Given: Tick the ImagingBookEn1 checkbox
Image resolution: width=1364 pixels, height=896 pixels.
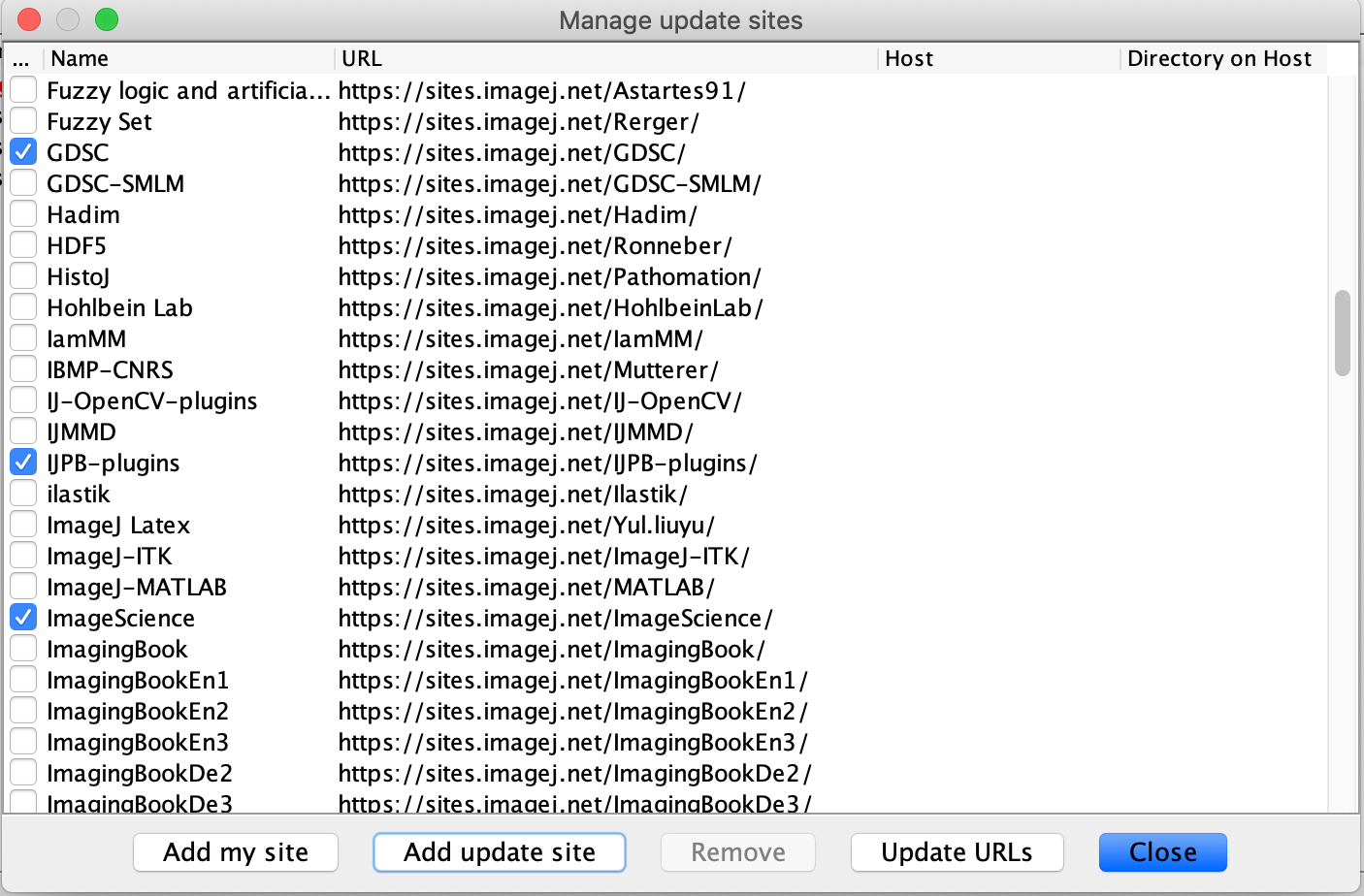Looking at the screenshot, I should coord(23,680).
